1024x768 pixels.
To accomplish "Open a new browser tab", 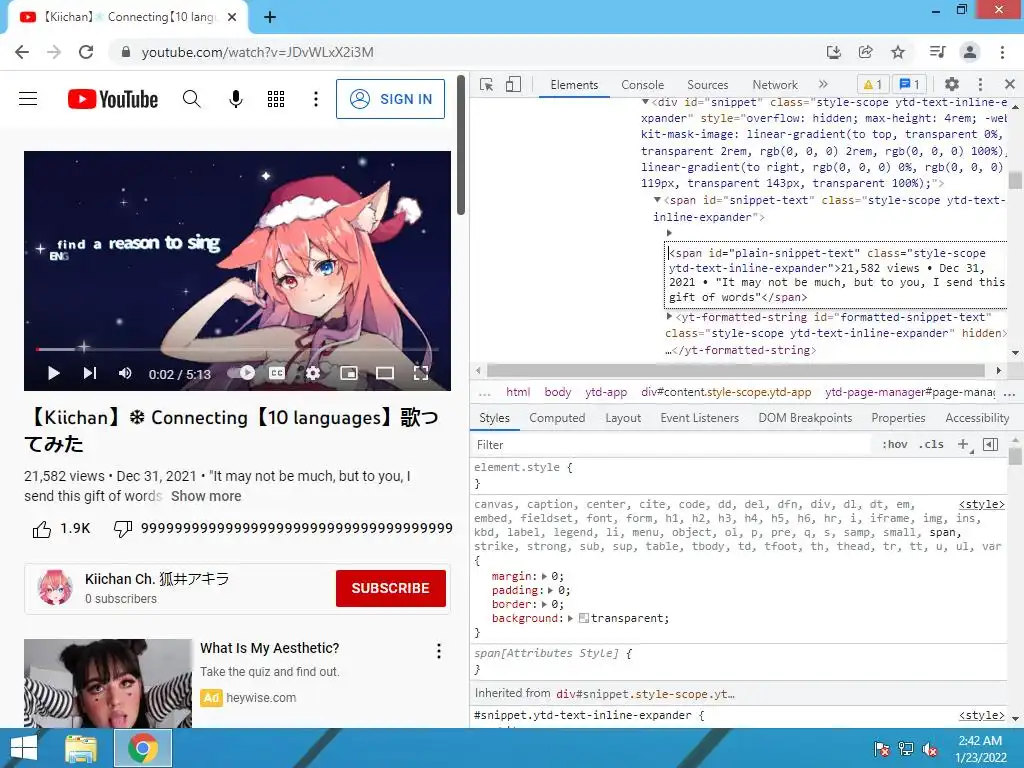I will (270, 17).
